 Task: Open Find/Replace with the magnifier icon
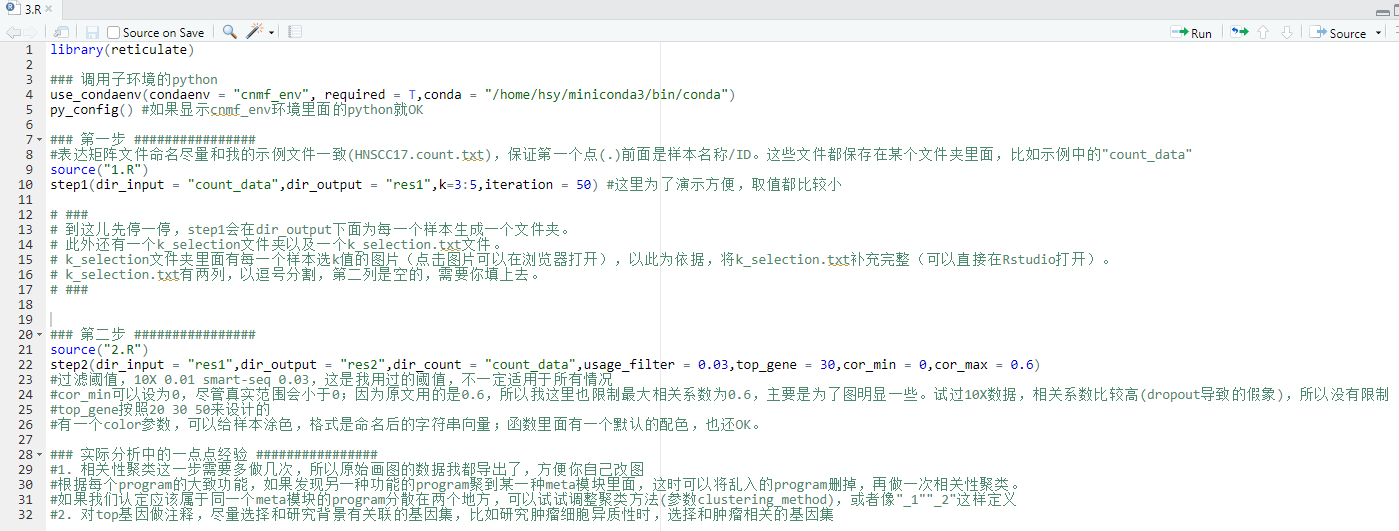[230, 32]
